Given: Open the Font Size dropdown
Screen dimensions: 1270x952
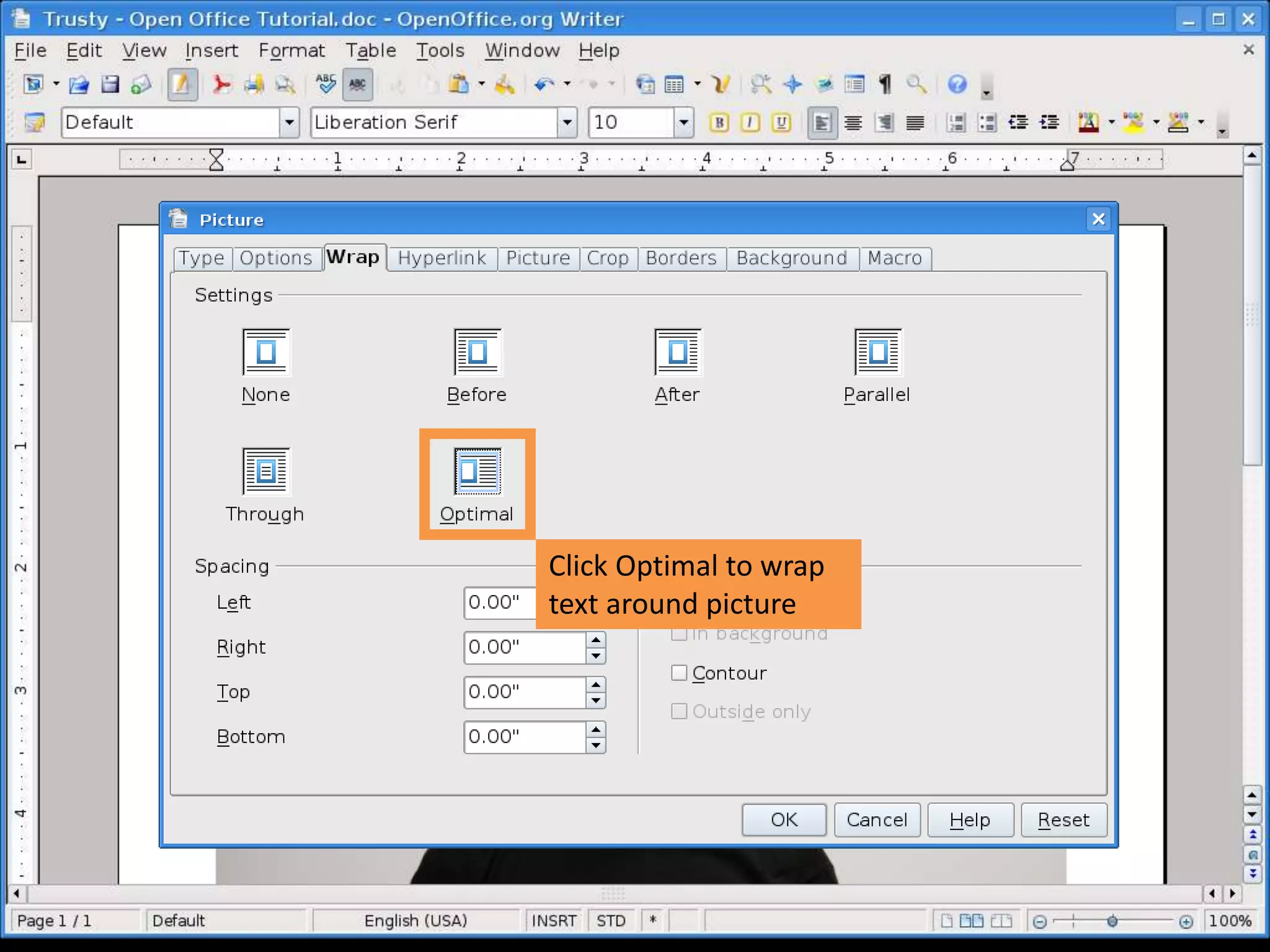Looking at the screenshot, I should (x=683, y=123).
